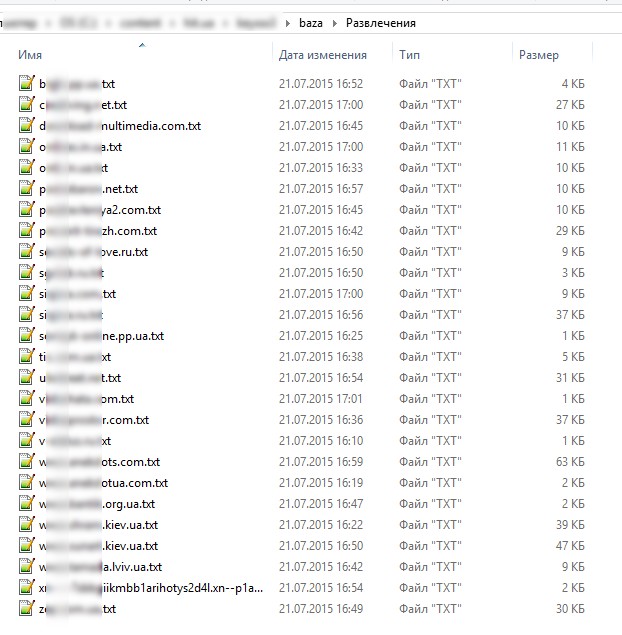Sort files by the Имя column

pos(30,55)
